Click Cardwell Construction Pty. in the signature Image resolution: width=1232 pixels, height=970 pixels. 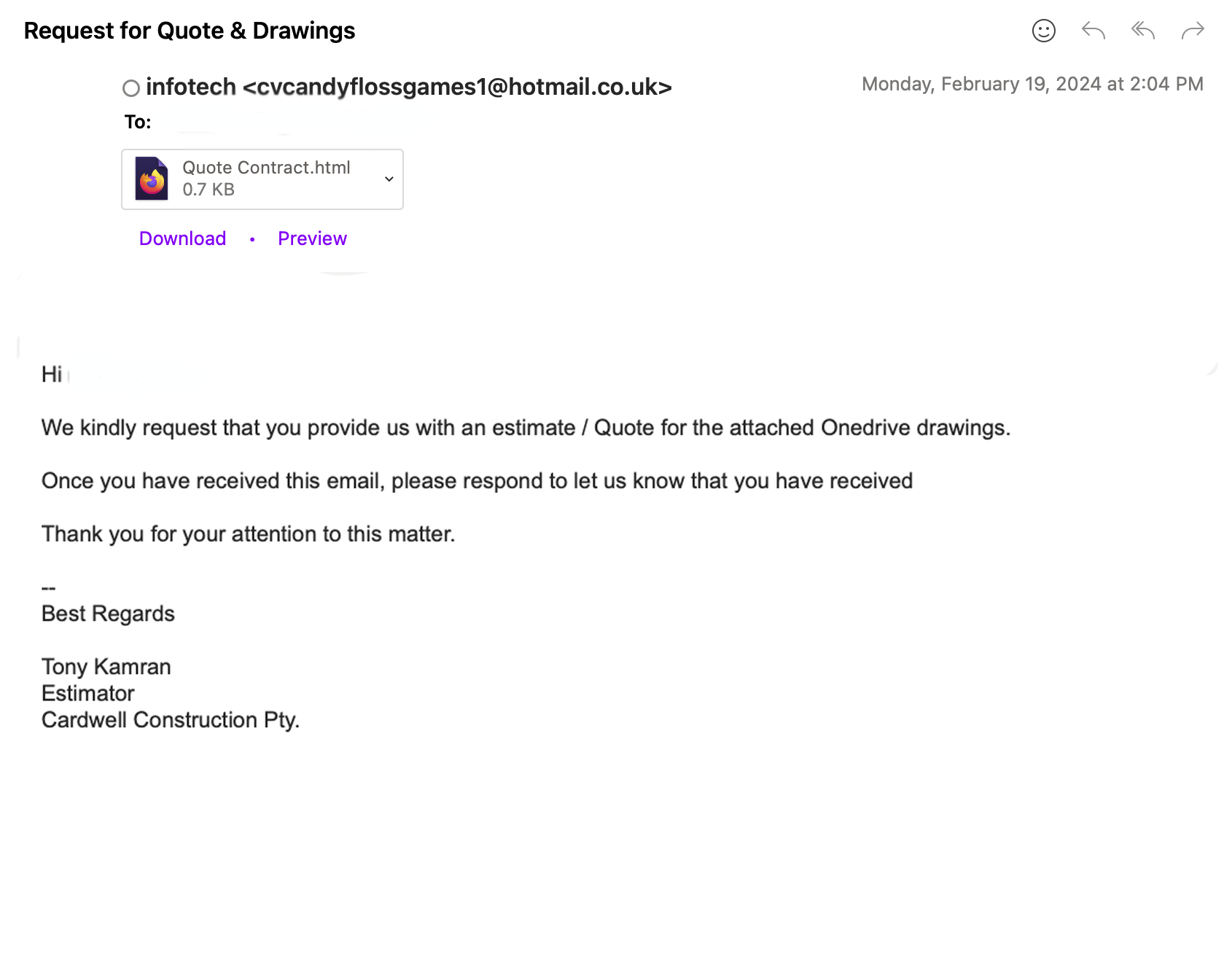point(171,720)
